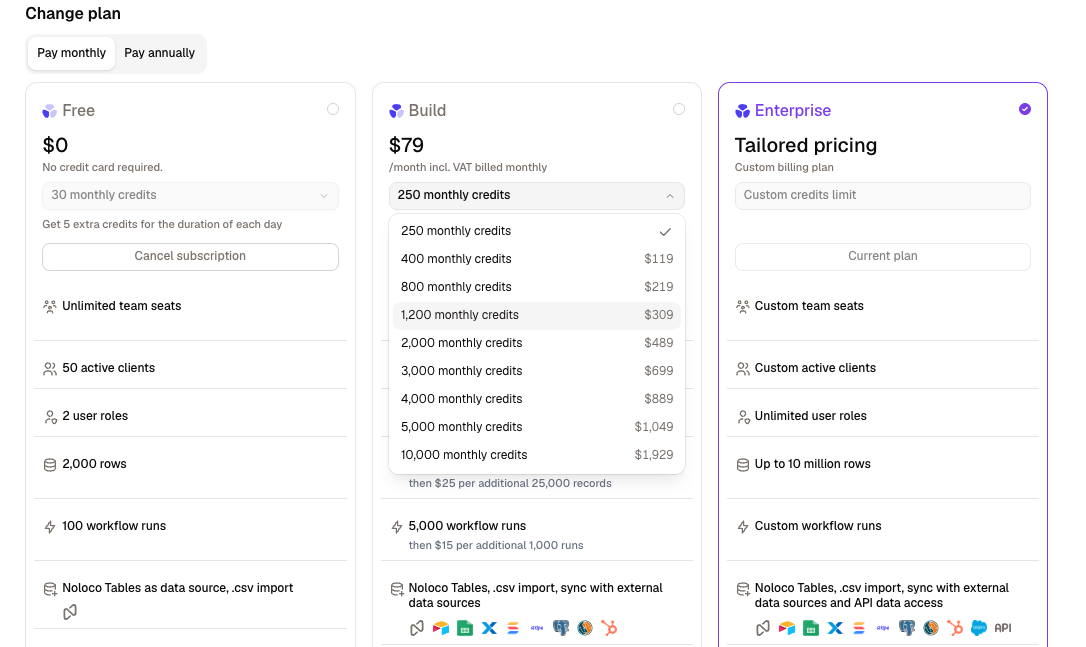Click Google Sheets icon in Build plan

pos(465,628)
